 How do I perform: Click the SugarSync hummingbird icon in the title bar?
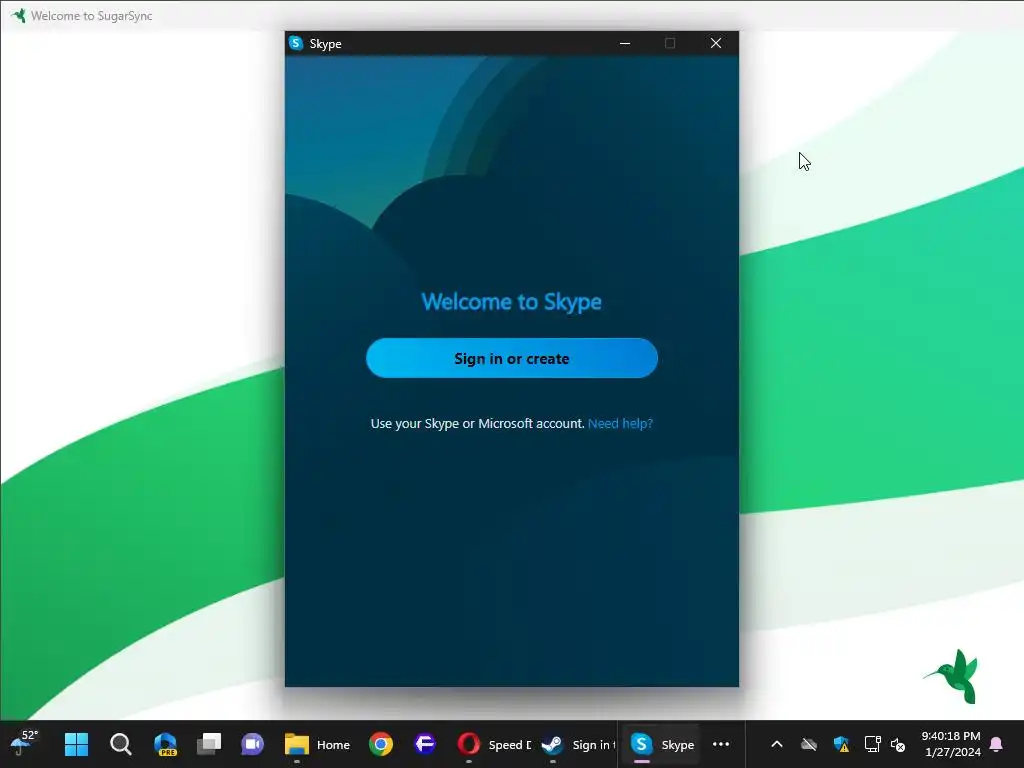click(x=19, y=15)
